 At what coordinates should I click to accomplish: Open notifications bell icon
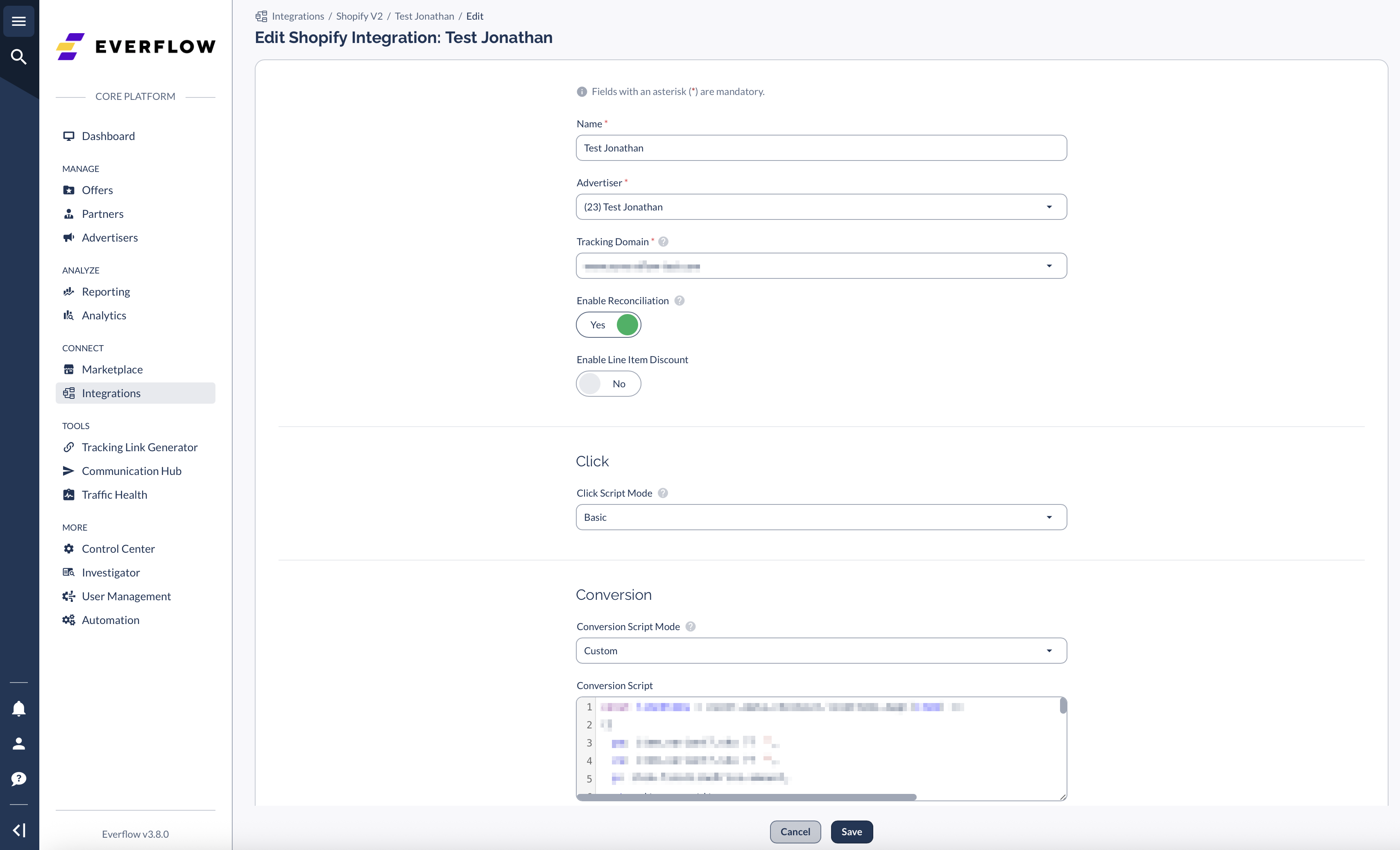click(19, 708)
